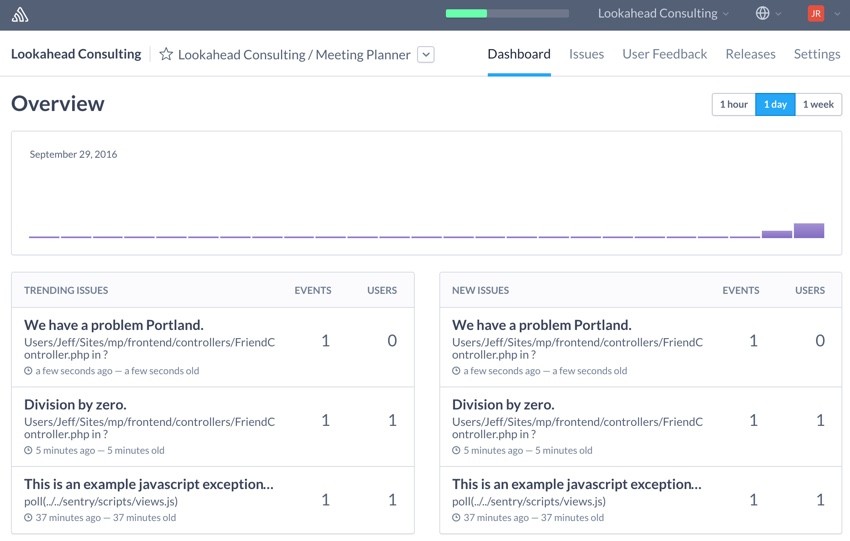Open new issue Division by zero
The width and height of the screenshot is (850, 541).
(503, 405)
